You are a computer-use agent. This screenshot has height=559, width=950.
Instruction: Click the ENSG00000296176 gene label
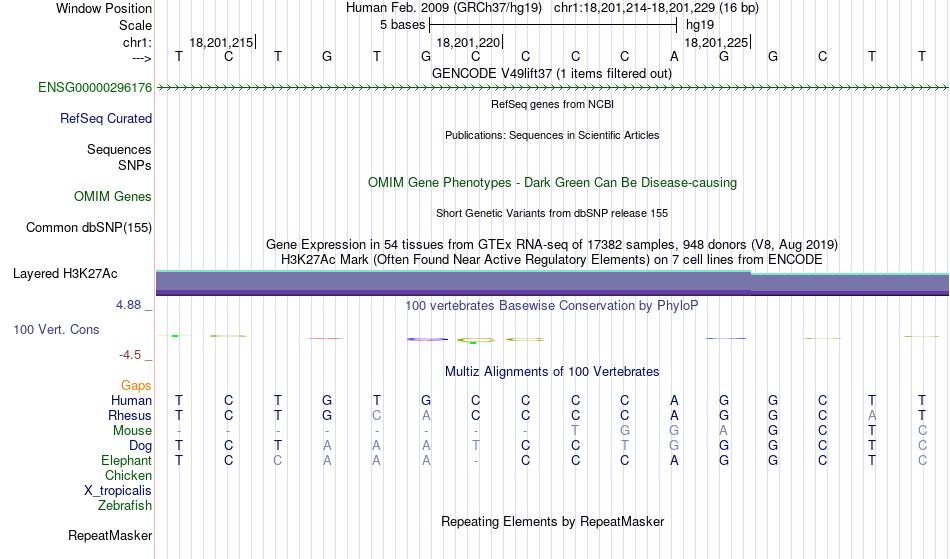[x=95, y=88]
